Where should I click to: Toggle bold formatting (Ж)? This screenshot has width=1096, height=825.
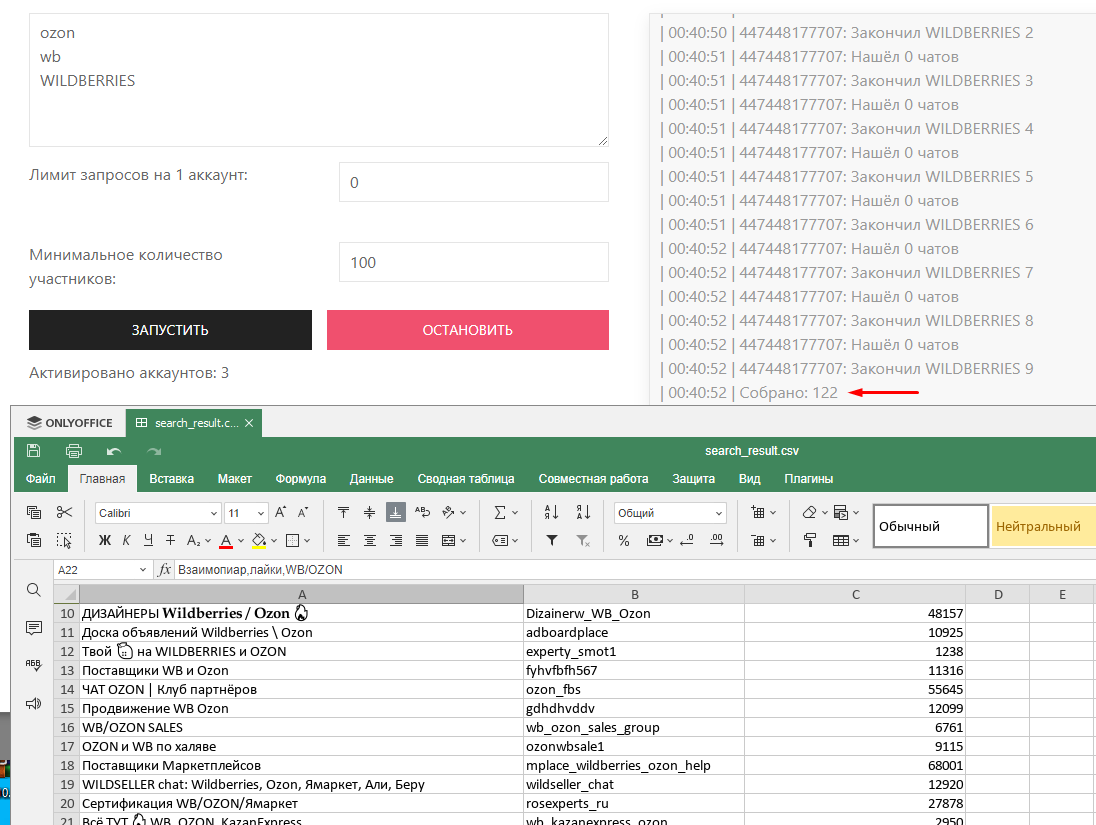pos(105,541)
